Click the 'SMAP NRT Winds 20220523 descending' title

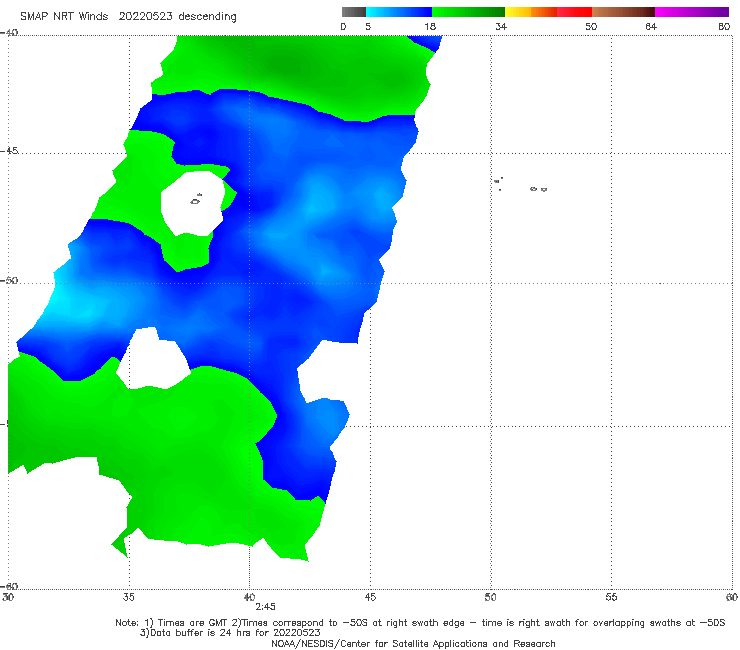[x=128, y=16]
